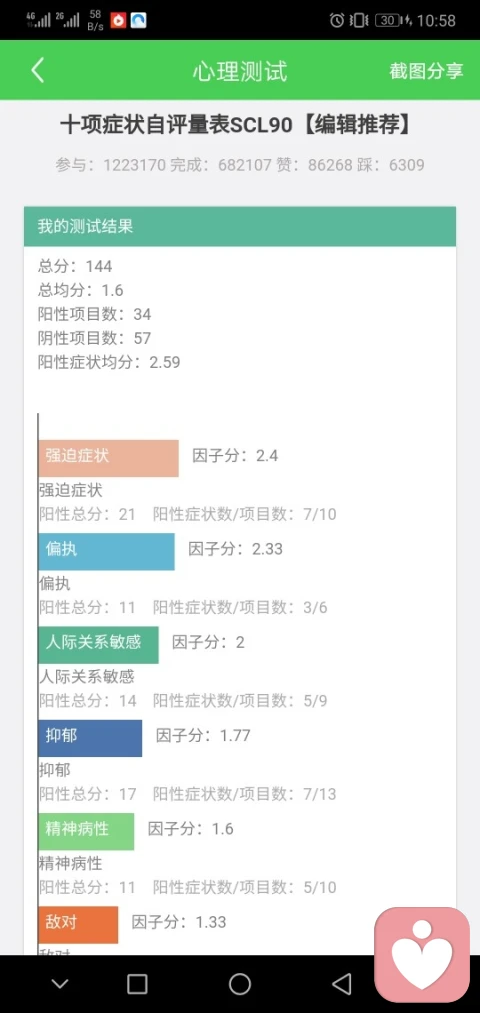Tap the hide navigation bar chevron
Image resolution: width=480 pixels, height=1013 pixels.
(x=60, y=985)
